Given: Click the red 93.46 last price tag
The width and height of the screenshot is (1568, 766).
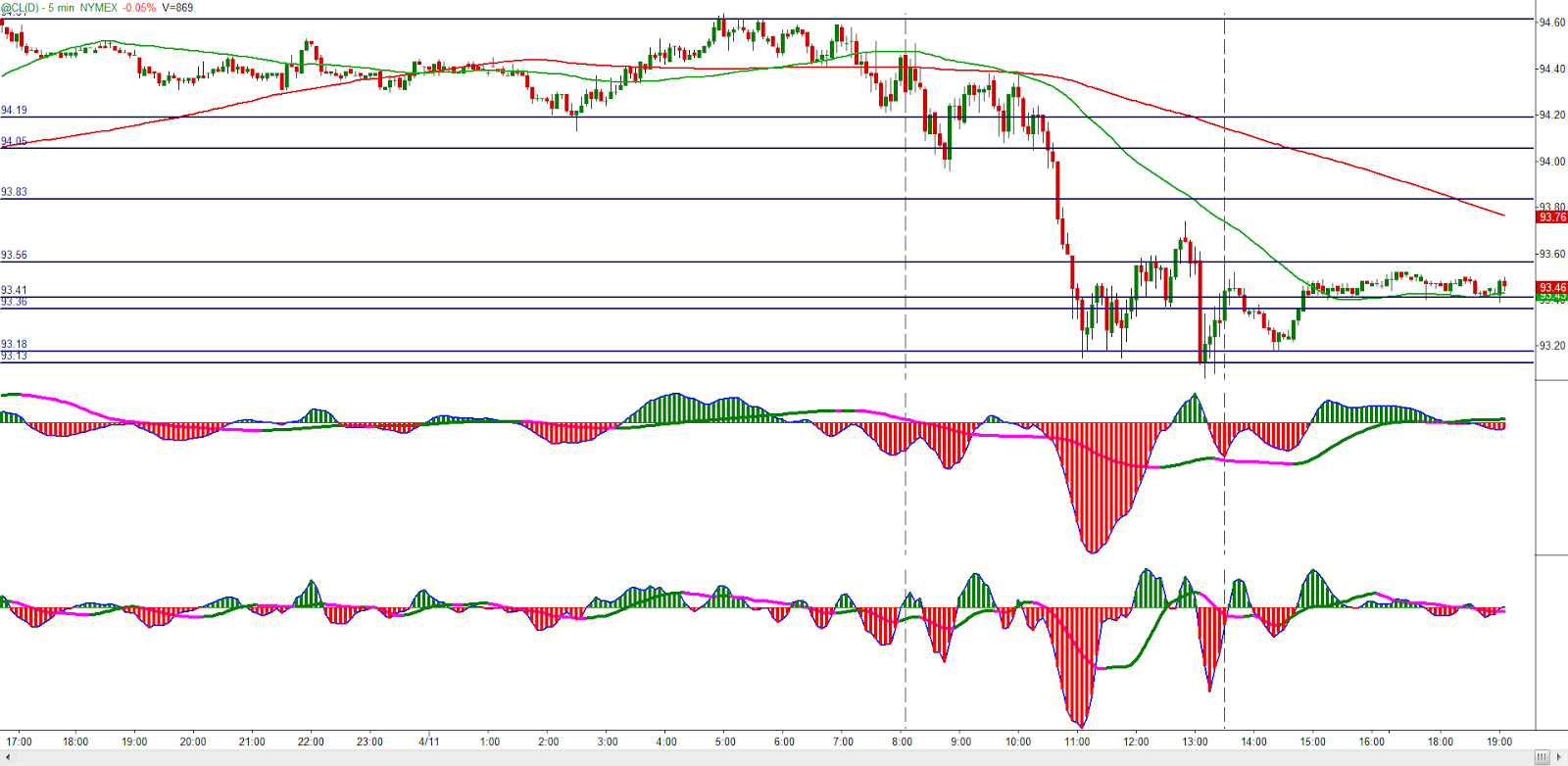Looking at the screenshot, I should pyautogui.click(x=1552, y=287).
